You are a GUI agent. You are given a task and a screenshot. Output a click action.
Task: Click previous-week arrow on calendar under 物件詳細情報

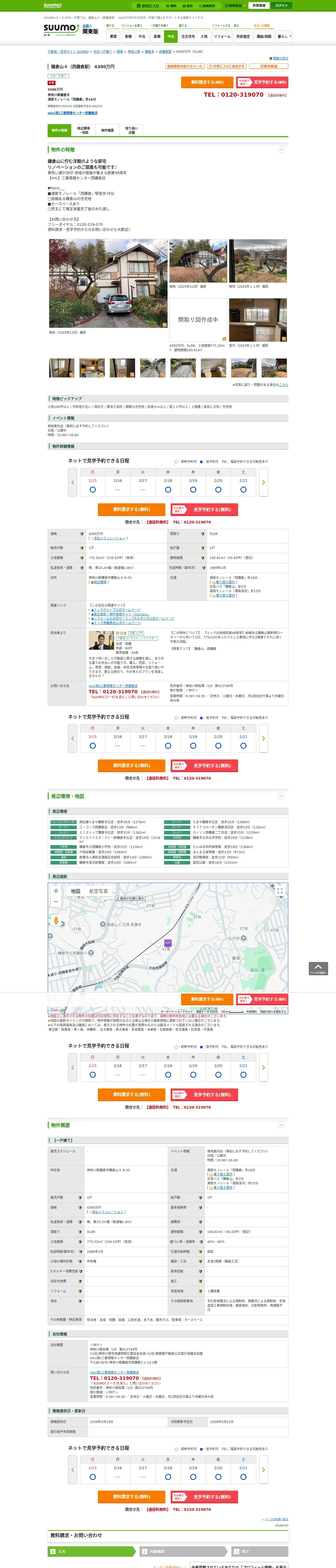[x=72, y=483]
